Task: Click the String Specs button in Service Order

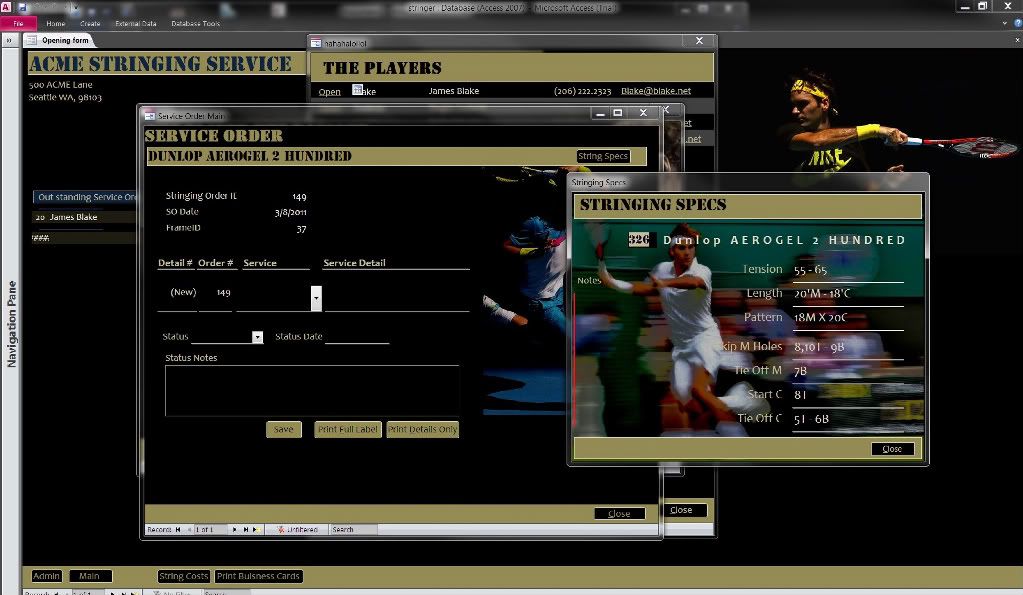Action: tap(603, 157)
